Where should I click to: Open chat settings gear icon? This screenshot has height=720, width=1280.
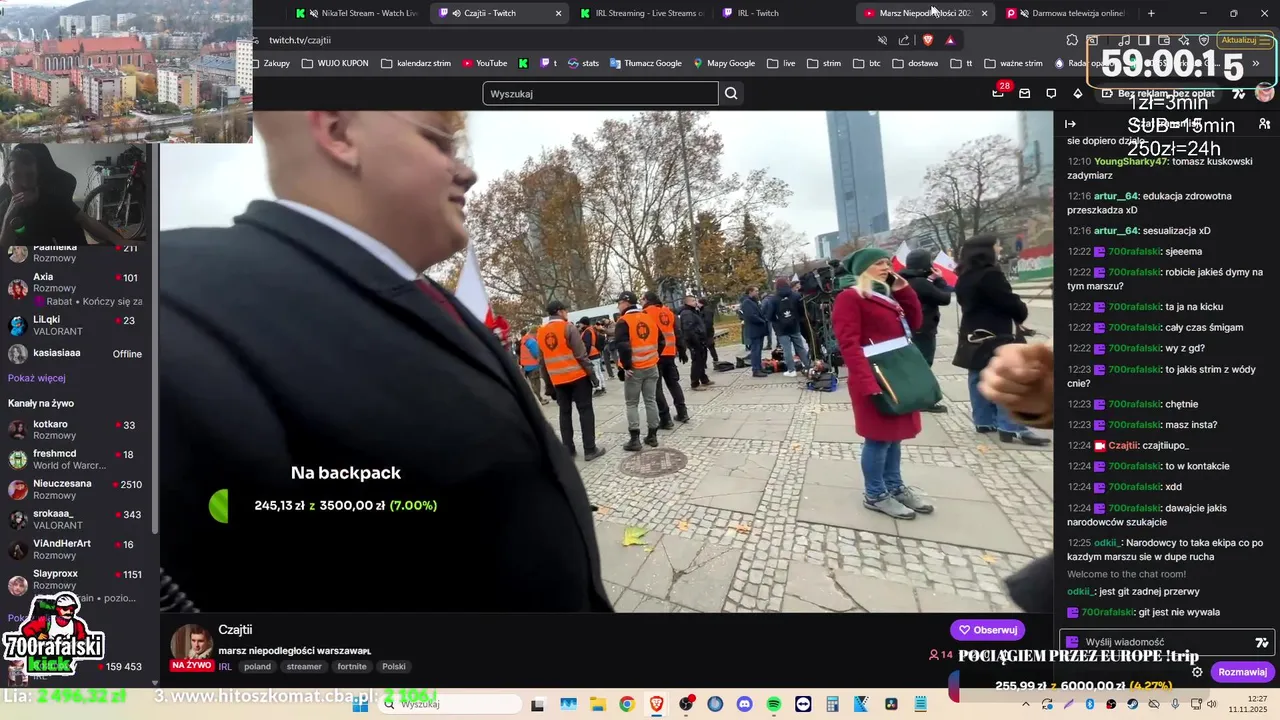[1197, 672]
